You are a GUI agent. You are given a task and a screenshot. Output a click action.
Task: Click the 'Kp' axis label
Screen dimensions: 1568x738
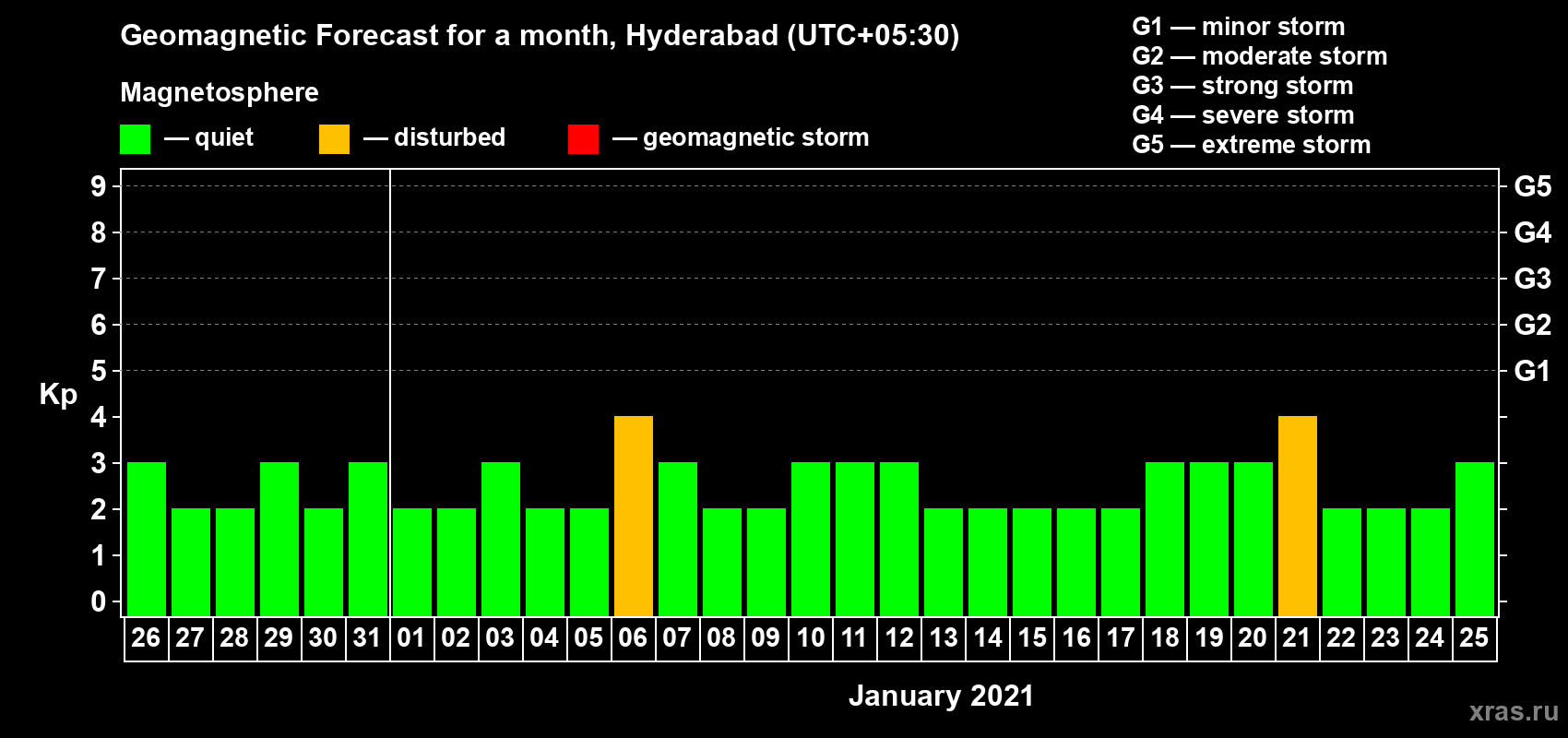tap(58, 395)
